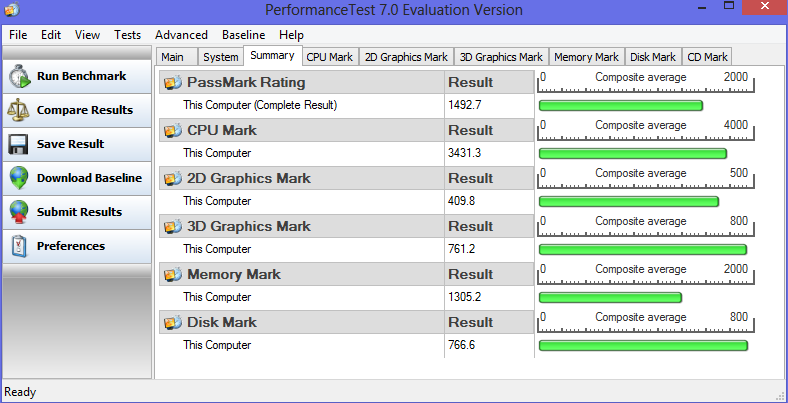Click the CPU Mark green result bar
Viewport: 788px width, 403px height.
pos(633,154)
